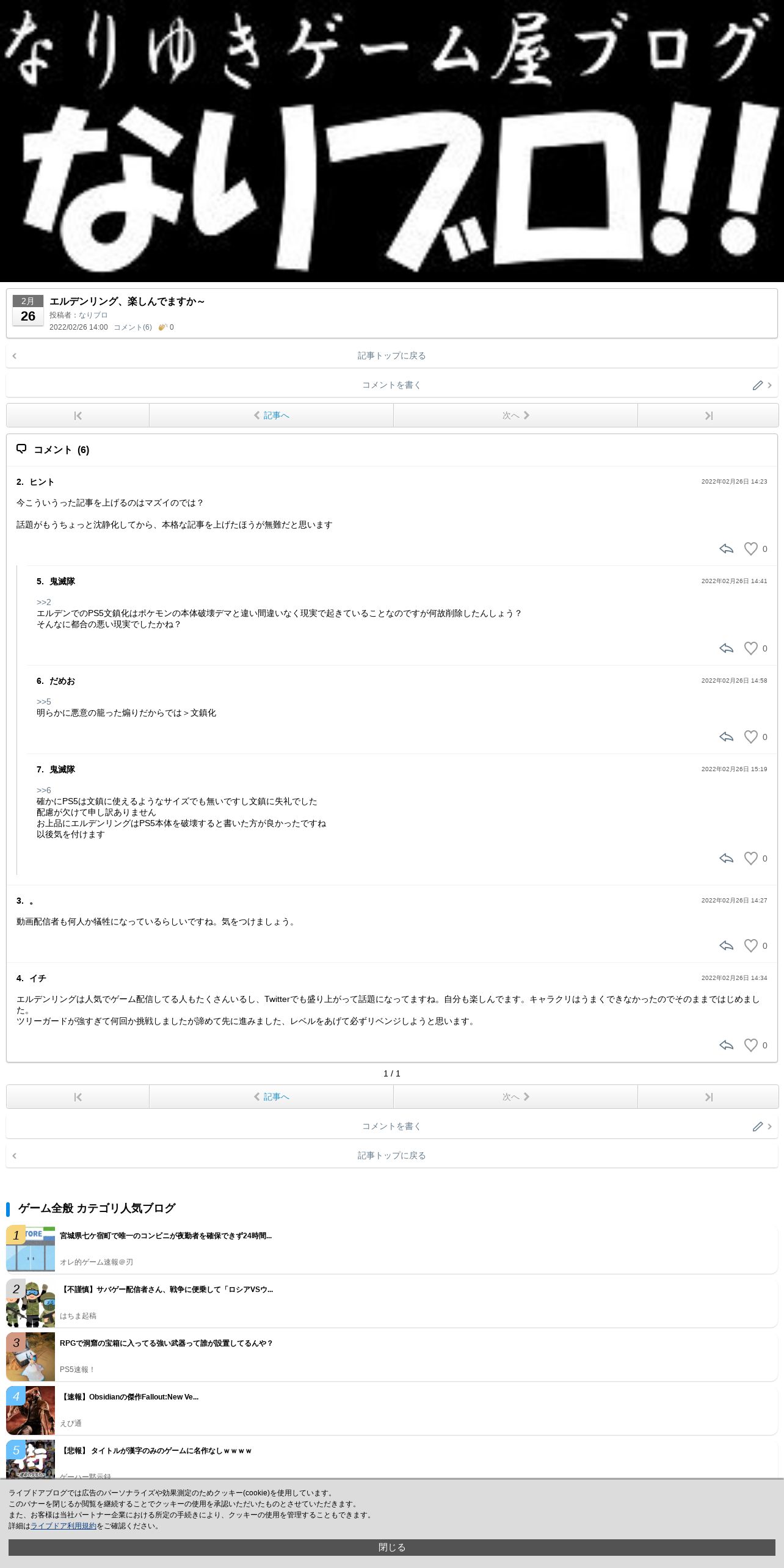Reply to comment 5 by 鬼滅隊

coord(726,648)
